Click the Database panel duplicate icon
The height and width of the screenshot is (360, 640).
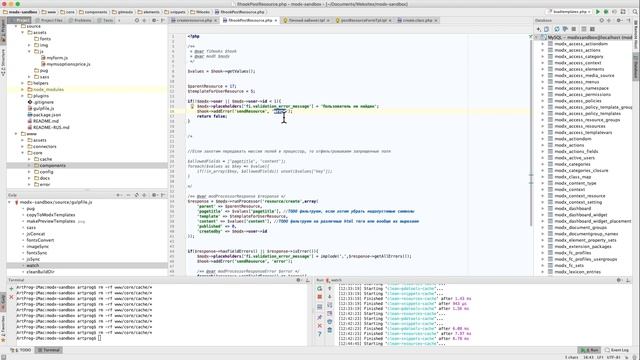click(547, 29)
